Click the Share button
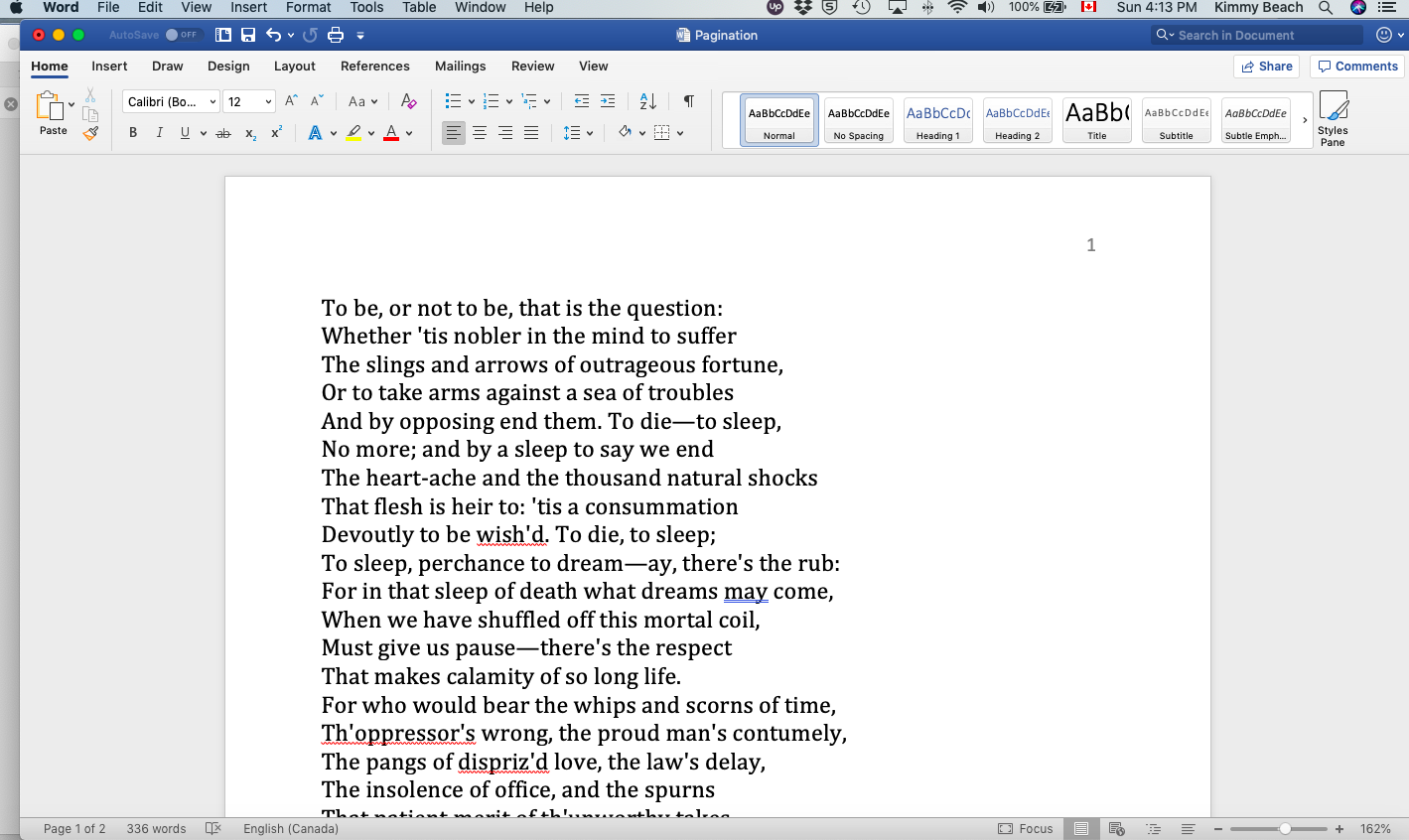1409x840 pixels. (1267, 67)
